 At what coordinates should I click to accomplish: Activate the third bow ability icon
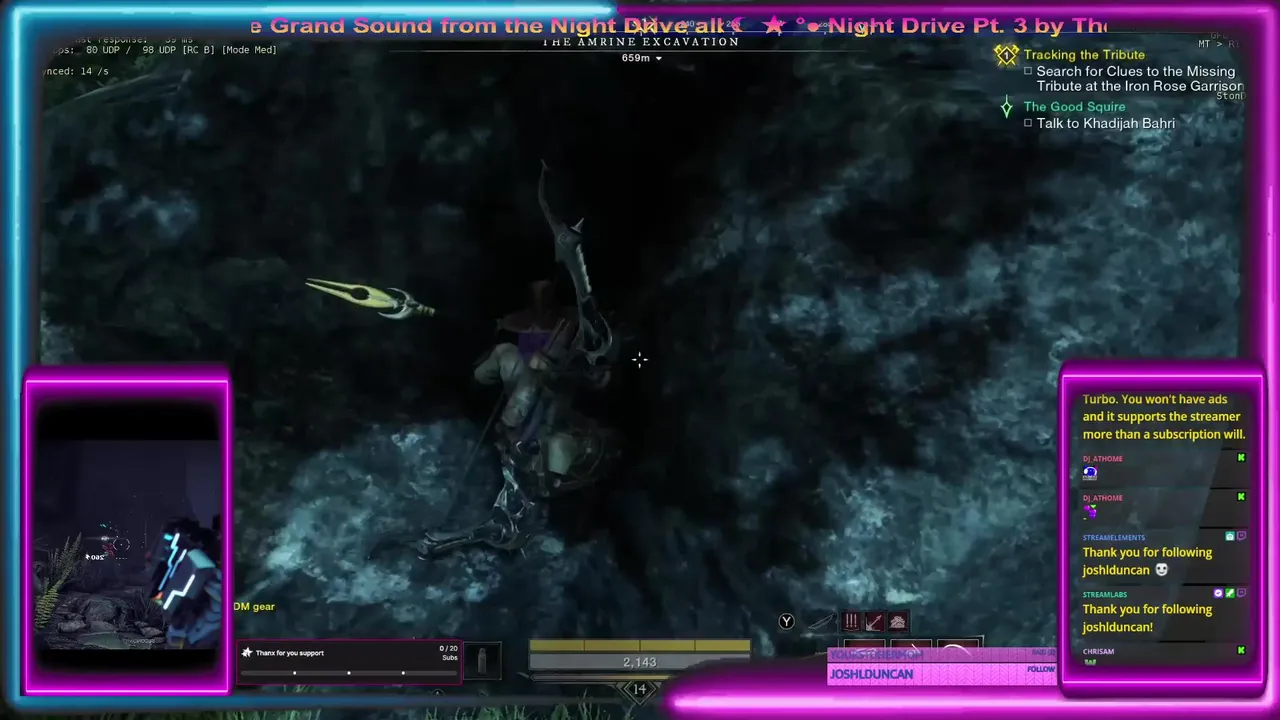pos(898,622)
